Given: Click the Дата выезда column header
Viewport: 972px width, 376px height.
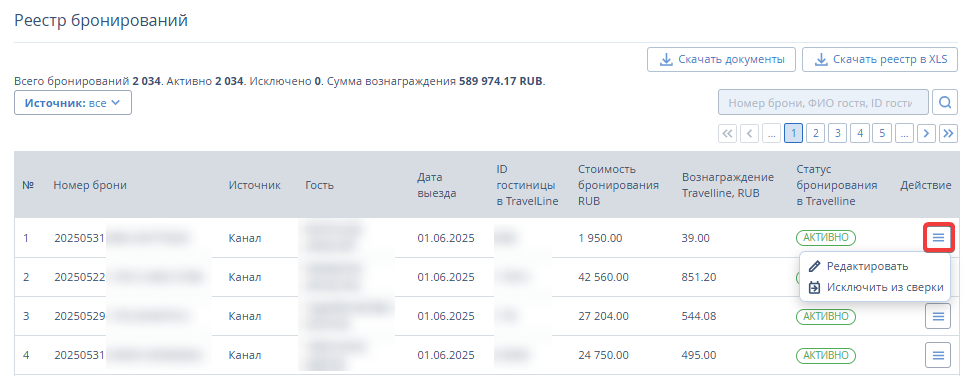Looking at the screenshot, I should (x=436, y=185).
